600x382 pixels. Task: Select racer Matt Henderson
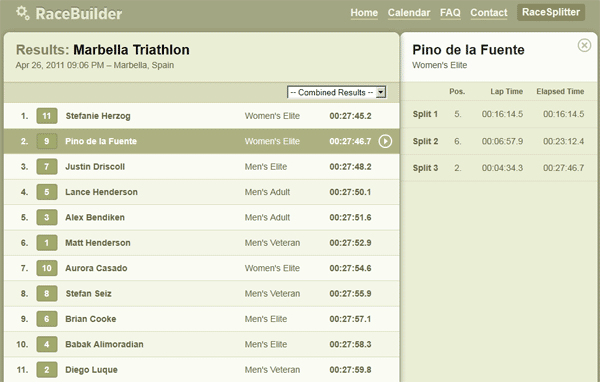click(98, 243)
